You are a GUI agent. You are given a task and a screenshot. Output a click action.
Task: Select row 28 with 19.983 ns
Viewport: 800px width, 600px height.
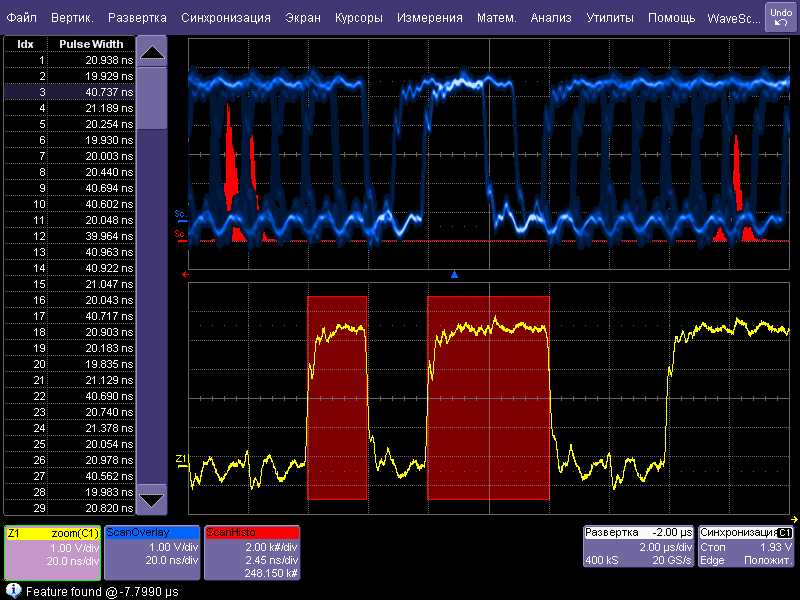click(69, 492)
